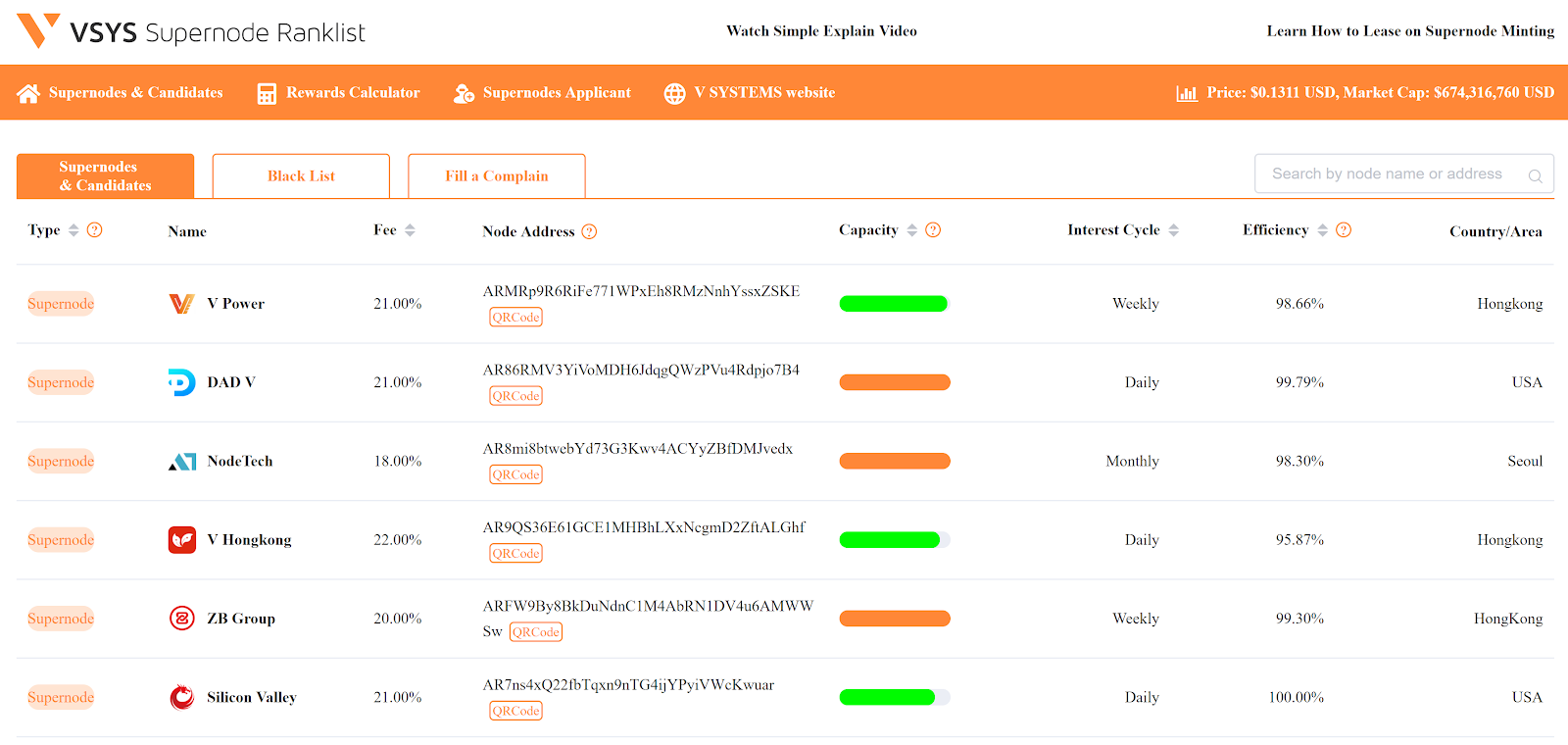Click the NodeTech node logo
This screenshot has width=1568, height=745.
(x=182, y=461)
